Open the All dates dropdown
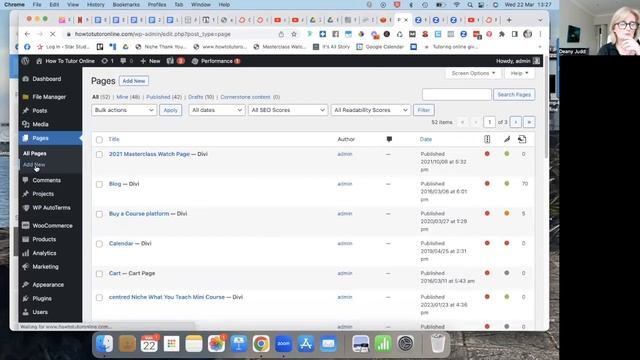This screenshot has width=640, height=360. pyautogui.click(x=217, y=110)
